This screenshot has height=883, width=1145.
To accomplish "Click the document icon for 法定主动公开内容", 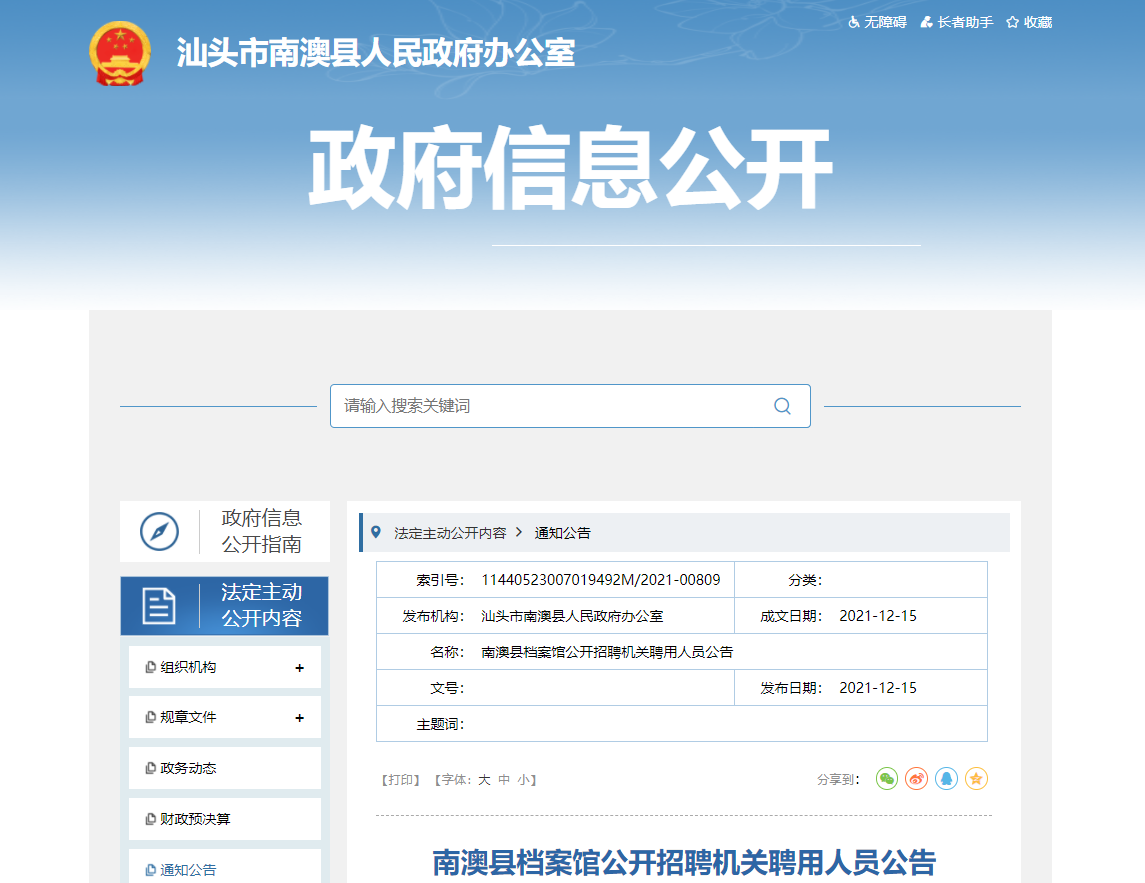I will point(159,605).
